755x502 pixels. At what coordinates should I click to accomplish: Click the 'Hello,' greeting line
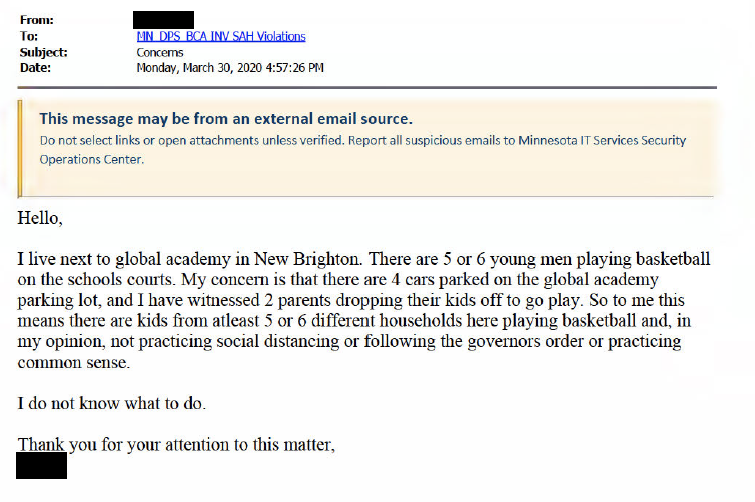pyautogui.click(x=40, y=218)
